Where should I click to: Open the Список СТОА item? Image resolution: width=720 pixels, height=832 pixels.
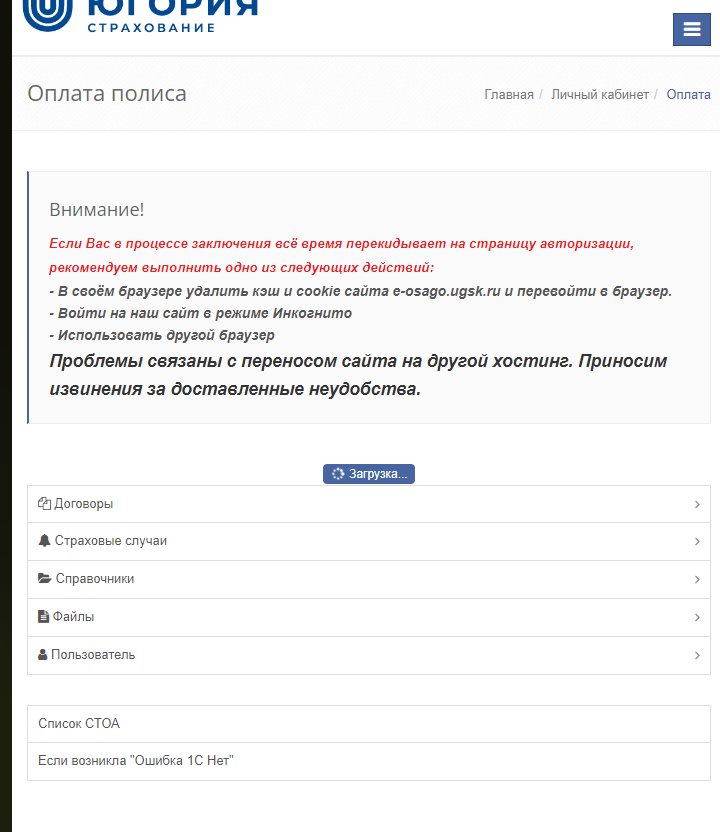tap(79, 723)
